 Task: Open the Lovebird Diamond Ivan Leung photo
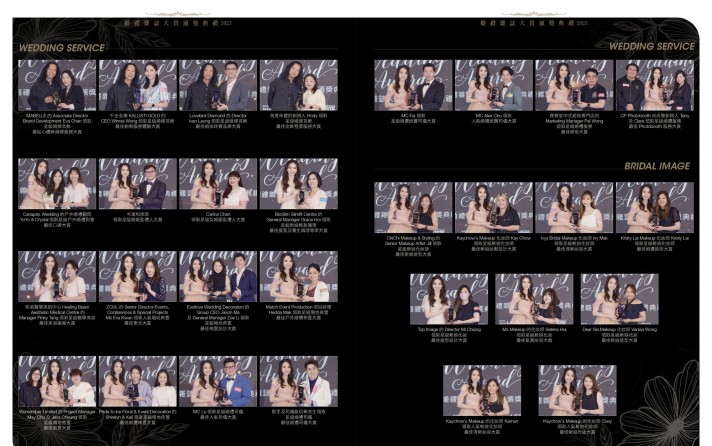218,85
